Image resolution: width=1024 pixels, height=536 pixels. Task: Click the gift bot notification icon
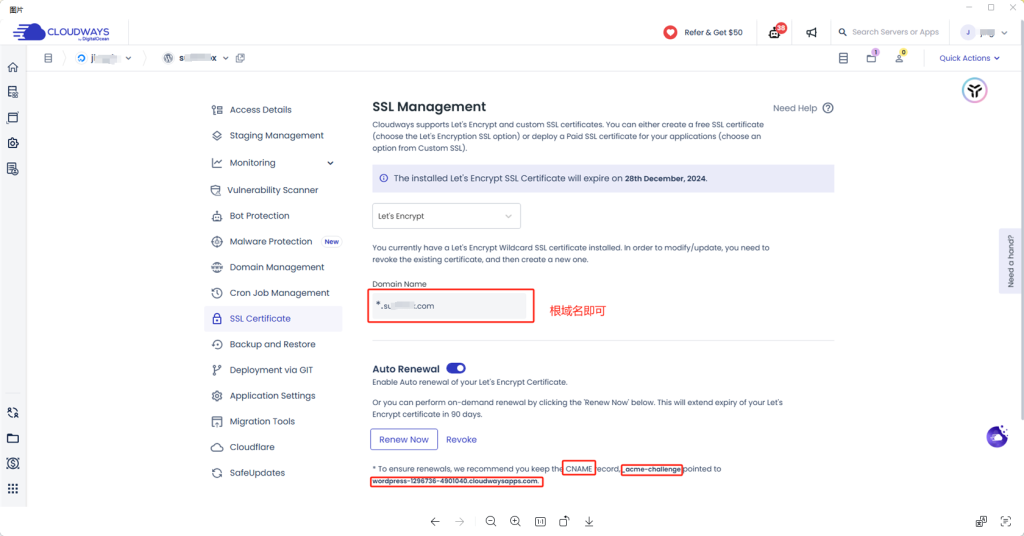775,32
